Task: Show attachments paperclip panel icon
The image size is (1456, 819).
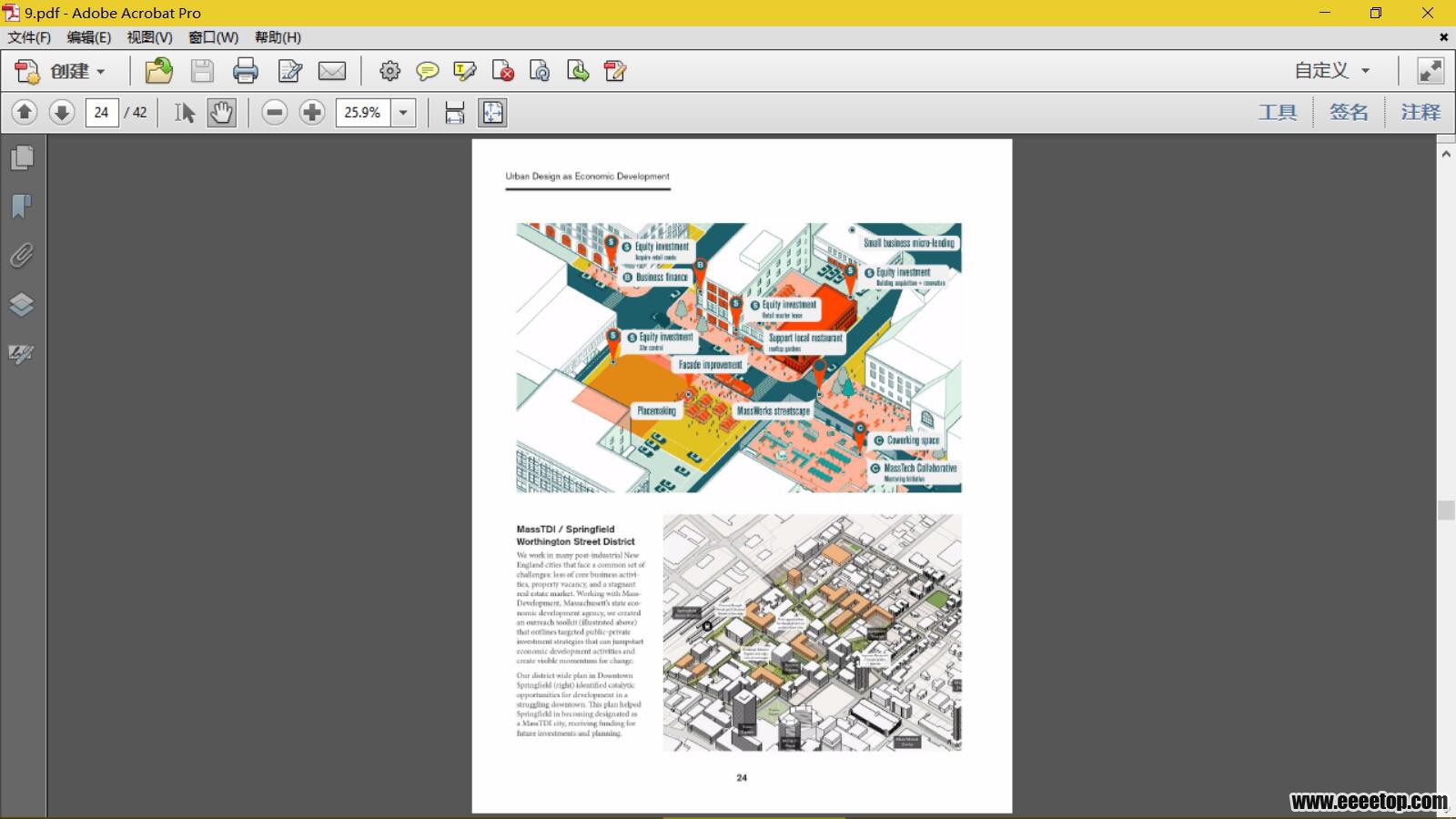Action: (22, 256)
